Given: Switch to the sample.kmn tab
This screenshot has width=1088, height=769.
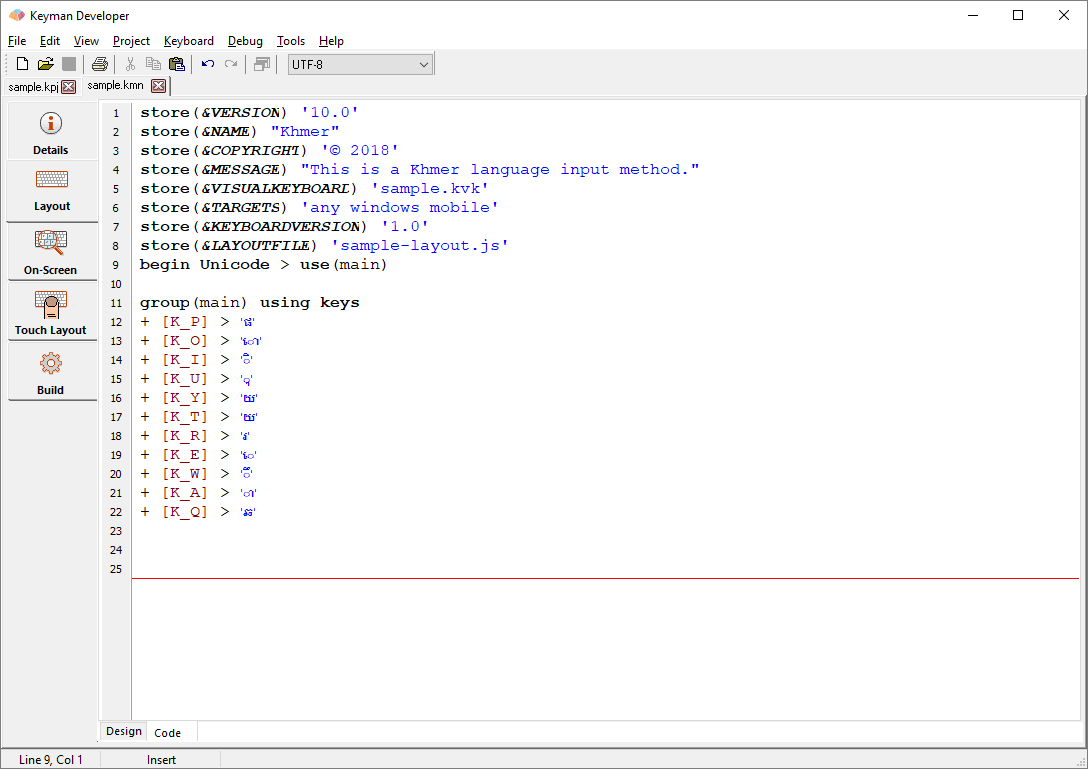Looking at the screenshot, I should (x=115, y=85).
